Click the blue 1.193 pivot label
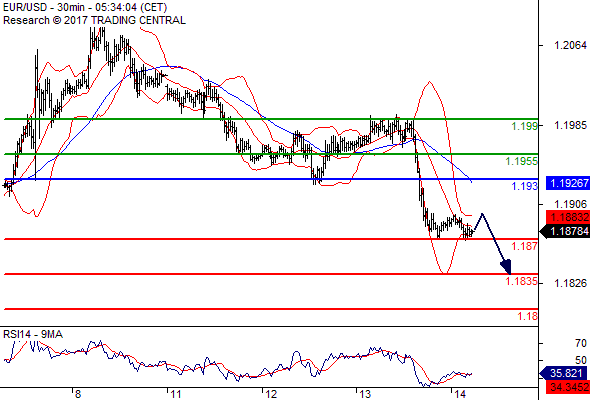This screenshot has height=400, width=590. click(x=525, y=186)
